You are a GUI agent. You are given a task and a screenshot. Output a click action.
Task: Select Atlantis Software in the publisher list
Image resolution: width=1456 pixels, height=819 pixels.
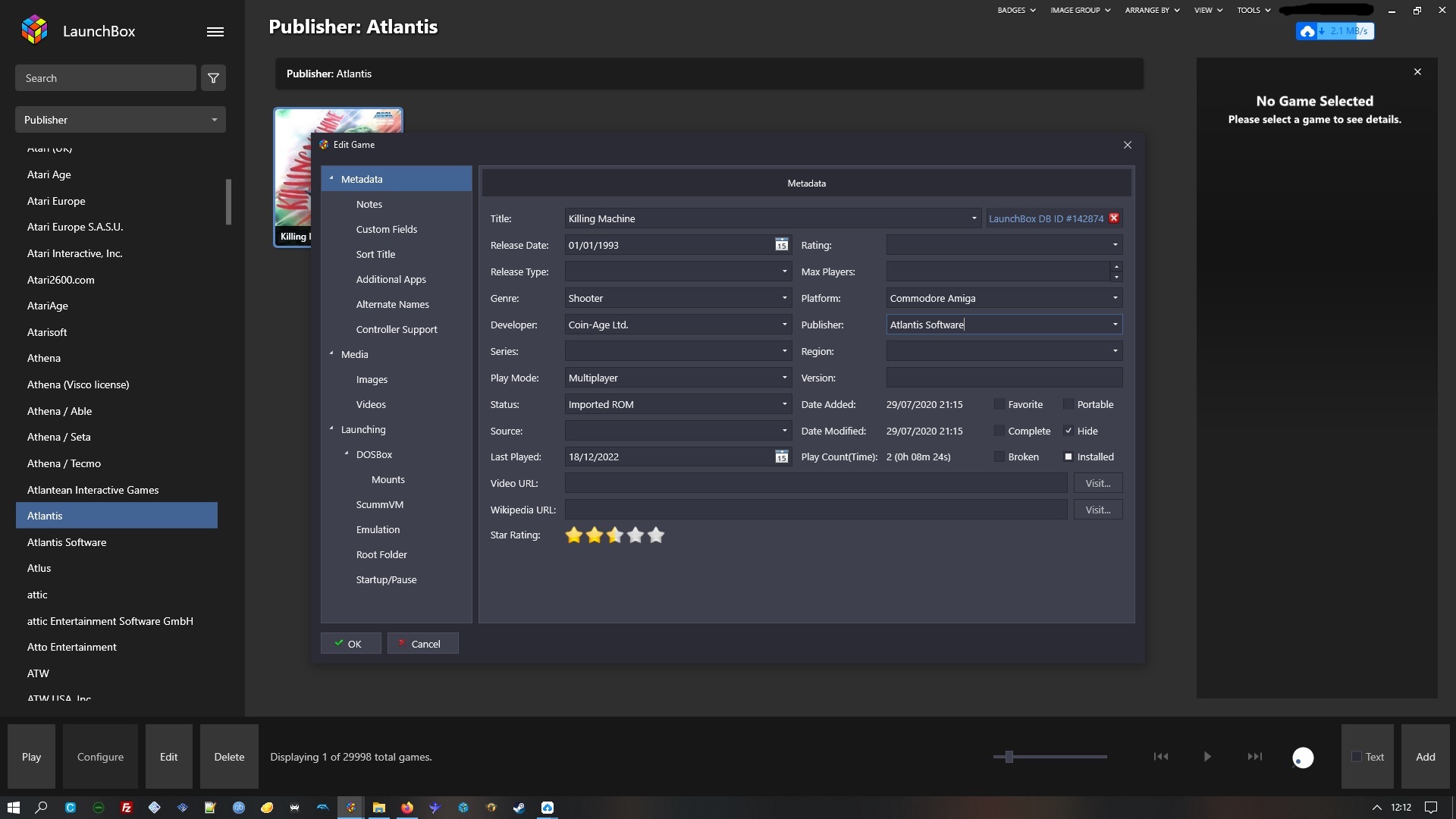click(67, 542)
